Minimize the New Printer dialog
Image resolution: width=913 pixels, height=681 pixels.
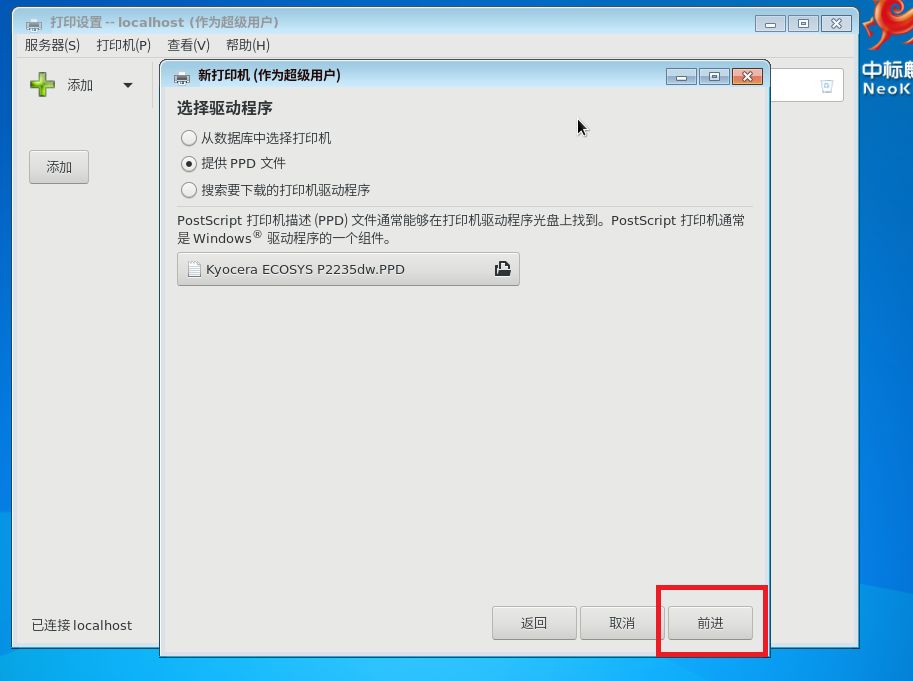681,76
